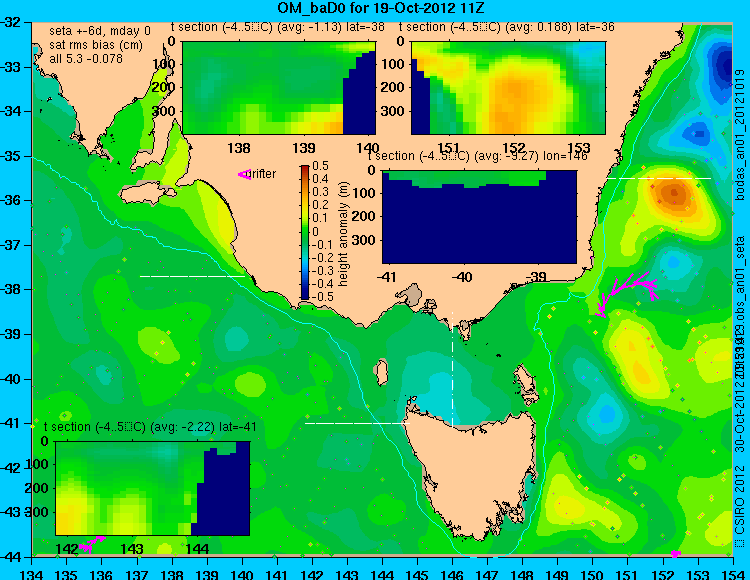Open the lat=-36 temperature section inset plot
The image size is (750, 580).
coord(508,88)
